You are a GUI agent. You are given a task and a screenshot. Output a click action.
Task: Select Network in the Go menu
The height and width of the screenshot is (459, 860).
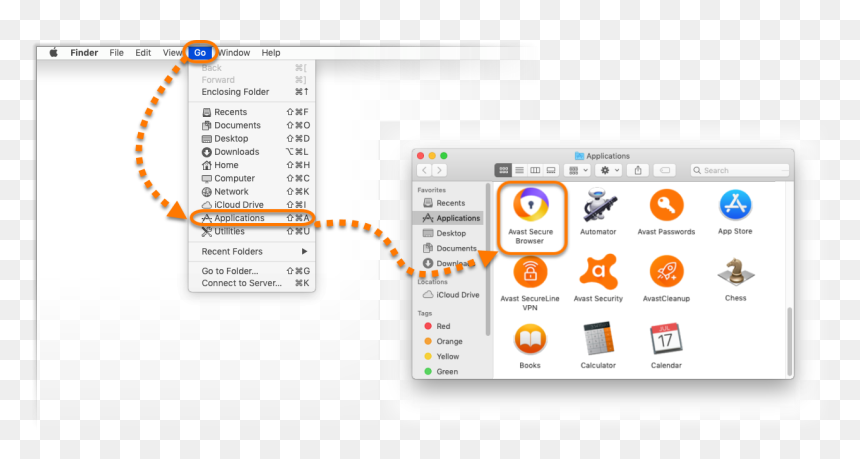pyautogui.click(x=252, y=191)
